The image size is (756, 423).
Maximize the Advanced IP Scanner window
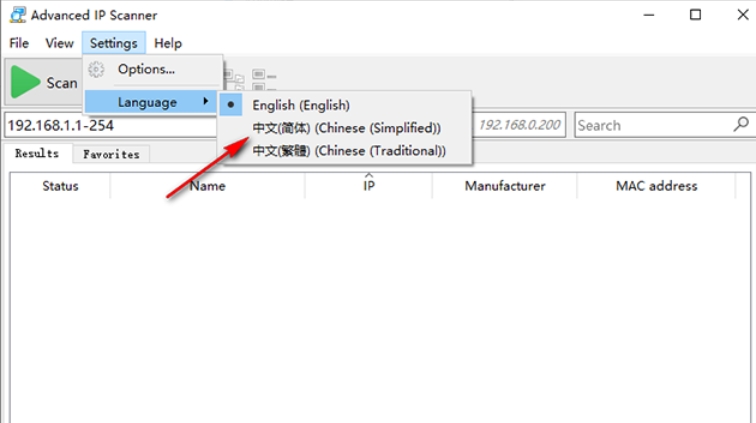695,15
